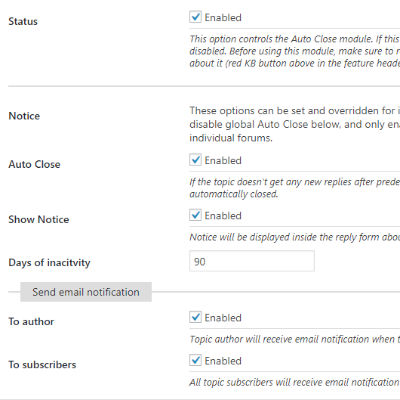
Task: Uncheck the Auto Close Enabled checkbox
Action: pyautogui.click(x=195, y=160)
